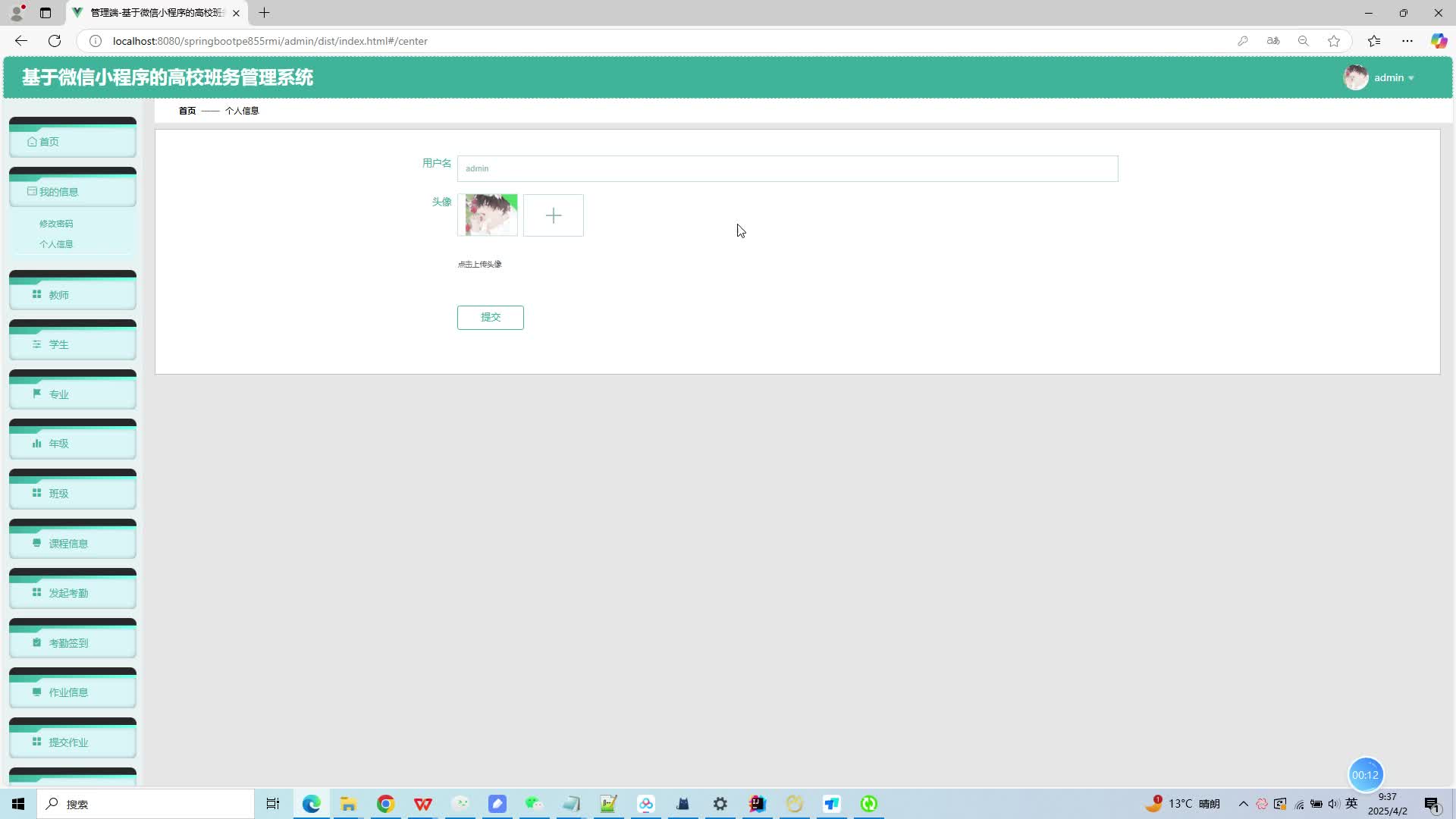Open 发起考勤 in the sidebar
Image resolution: width=1456 pixels, height=819 pixels.
tap(68, 593)
